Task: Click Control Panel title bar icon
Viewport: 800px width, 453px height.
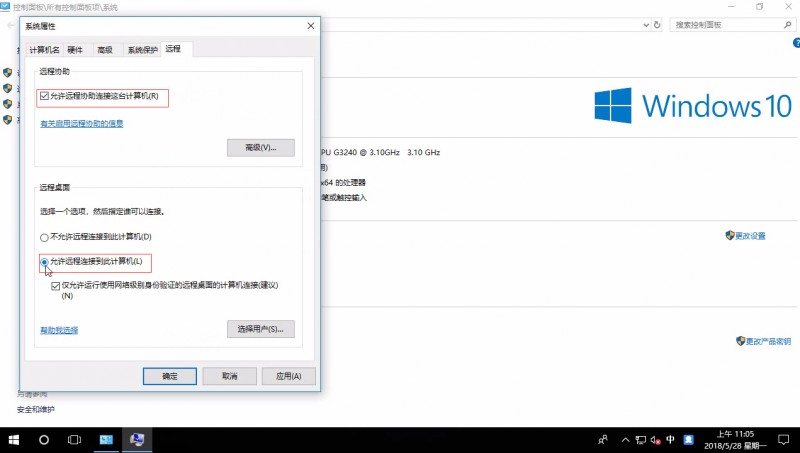Action: click(5, 6)
